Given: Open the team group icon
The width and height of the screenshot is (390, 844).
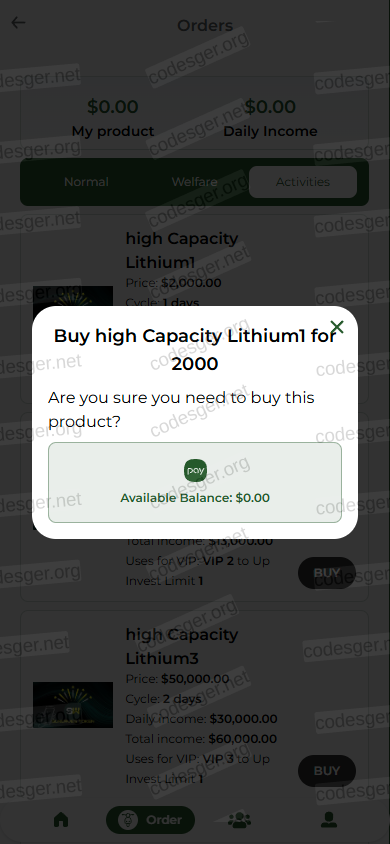Looking at the screenshot, I should point(239,820).
